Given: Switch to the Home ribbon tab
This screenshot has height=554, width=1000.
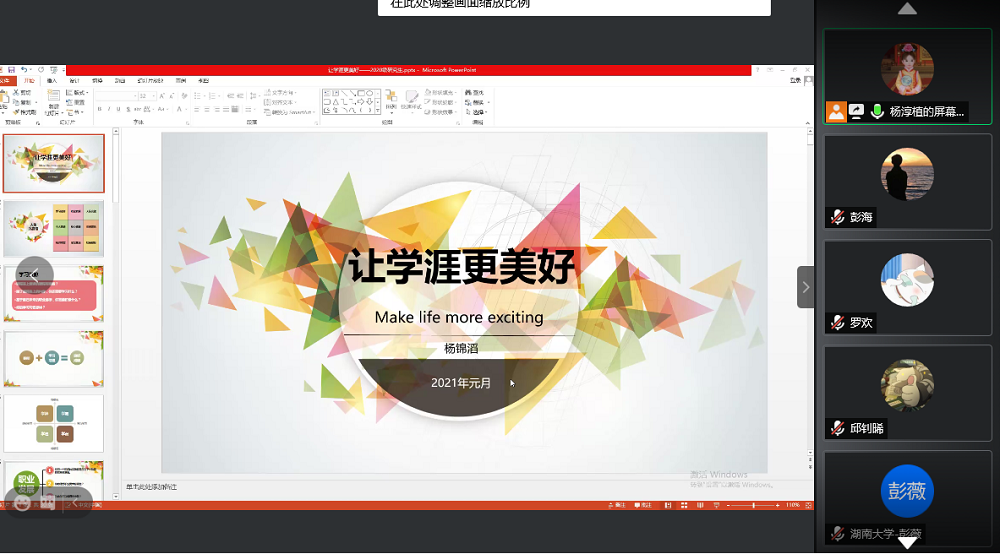Looking at the screenshot, I should point(30,80).
